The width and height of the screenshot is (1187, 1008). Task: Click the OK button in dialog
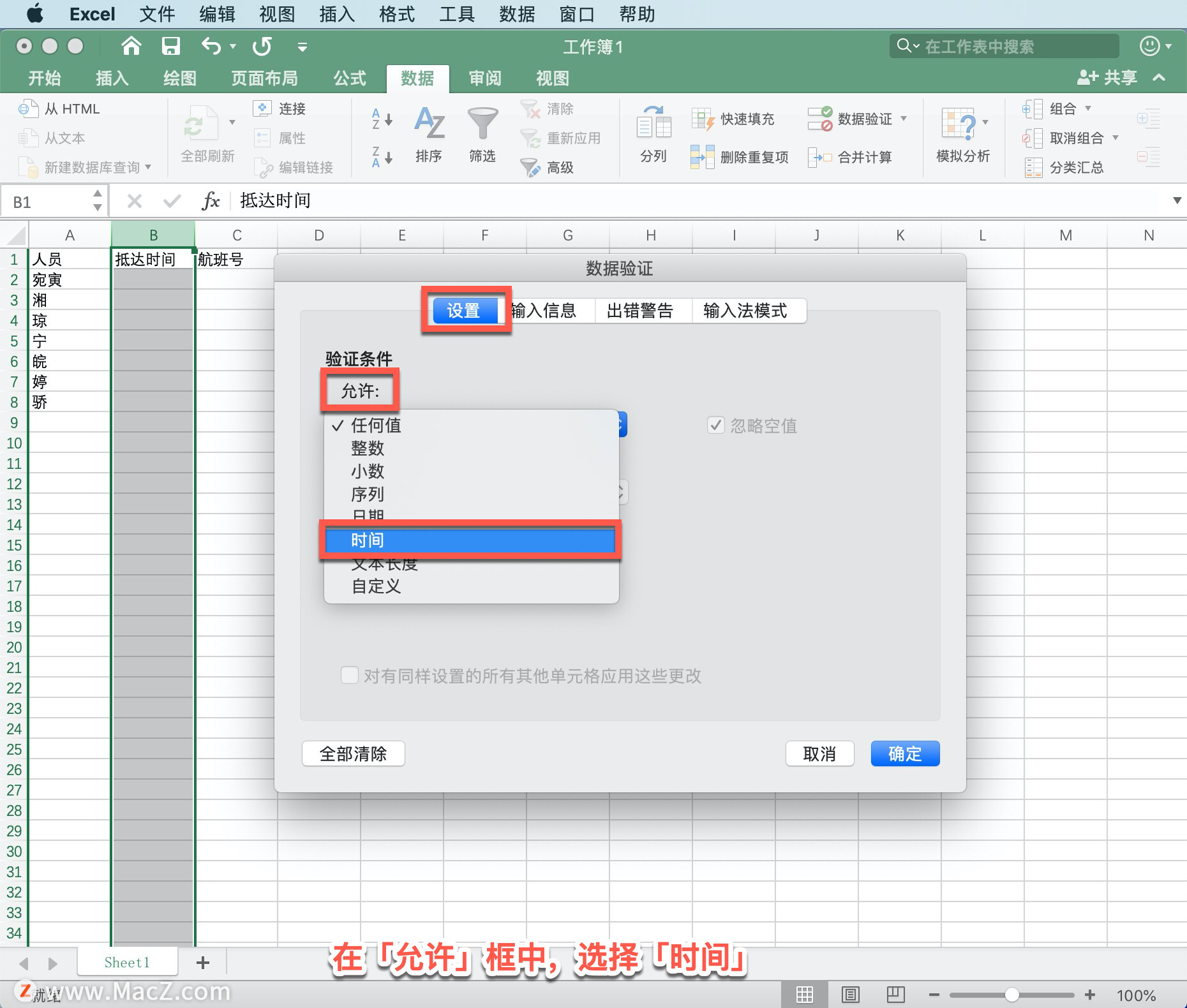tap(905, 754)
